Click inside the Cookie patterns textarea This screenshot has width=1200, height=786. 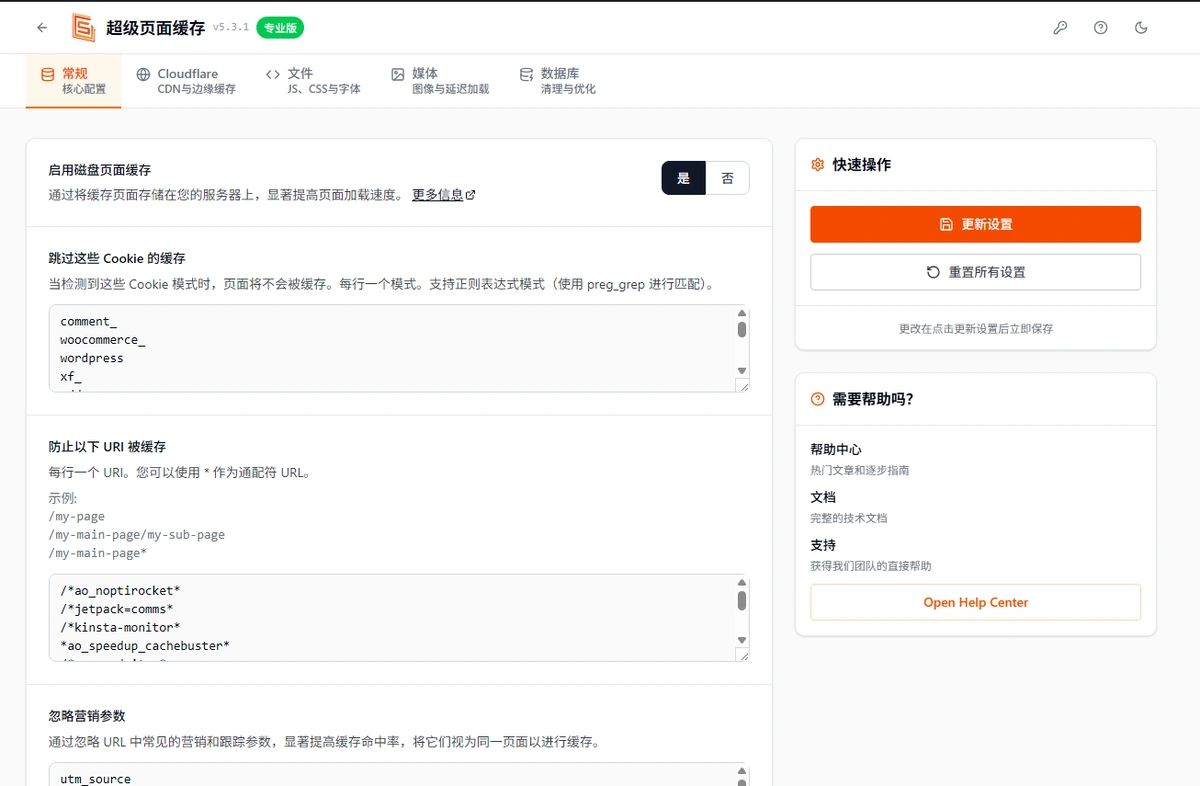tap(398, 349)
